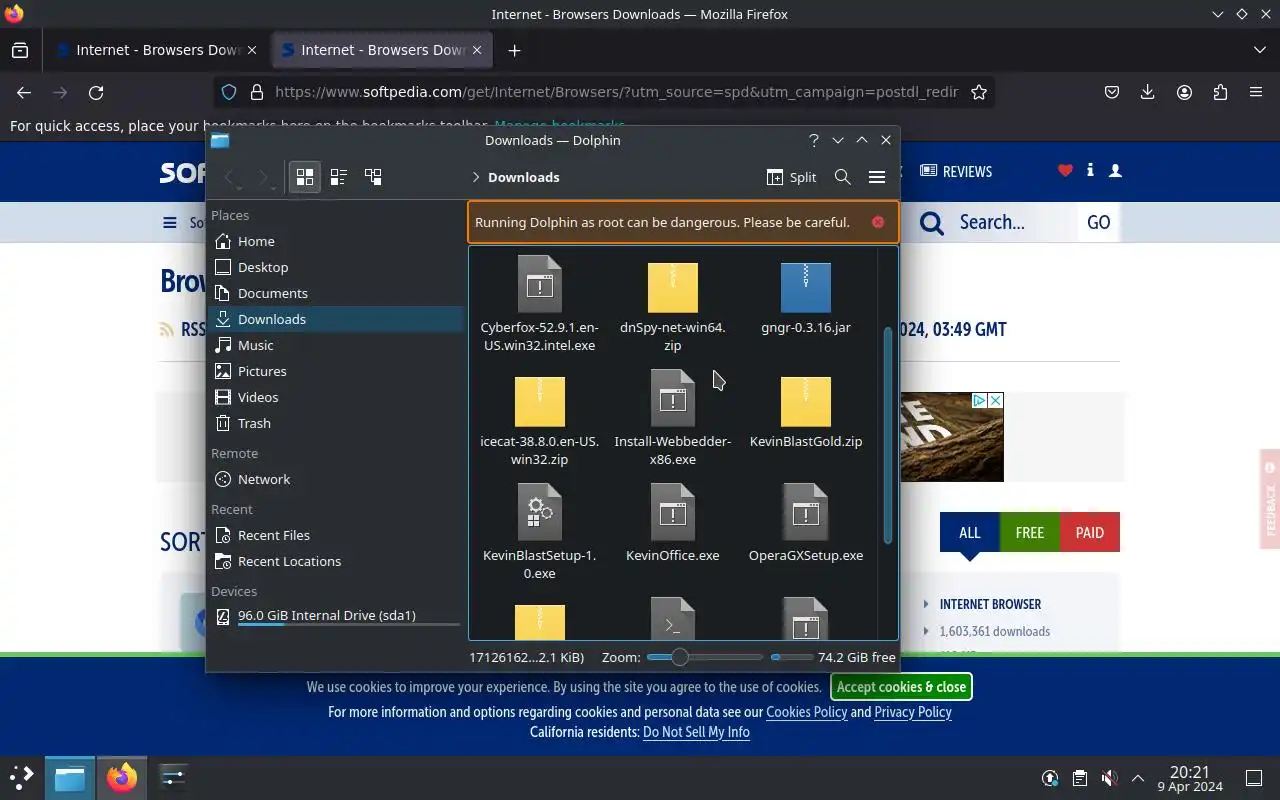Image resolution: width=1280 pixels, height=800 pixels.
Task: Select KevinBlastSetup-1.0.exe file icon
Action: click(540, 513)
